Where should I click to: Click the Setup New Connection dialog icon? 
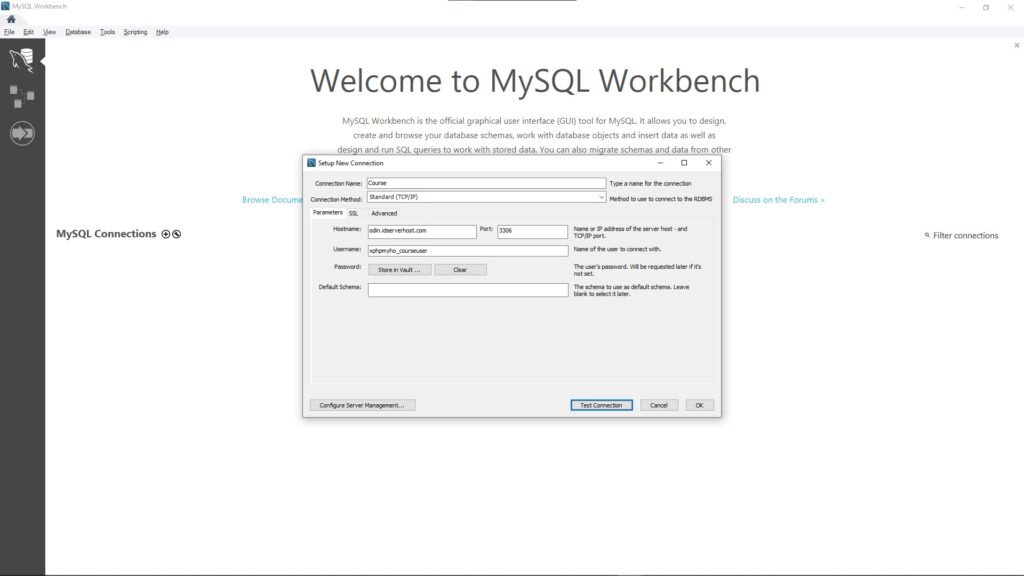point(312,163)
